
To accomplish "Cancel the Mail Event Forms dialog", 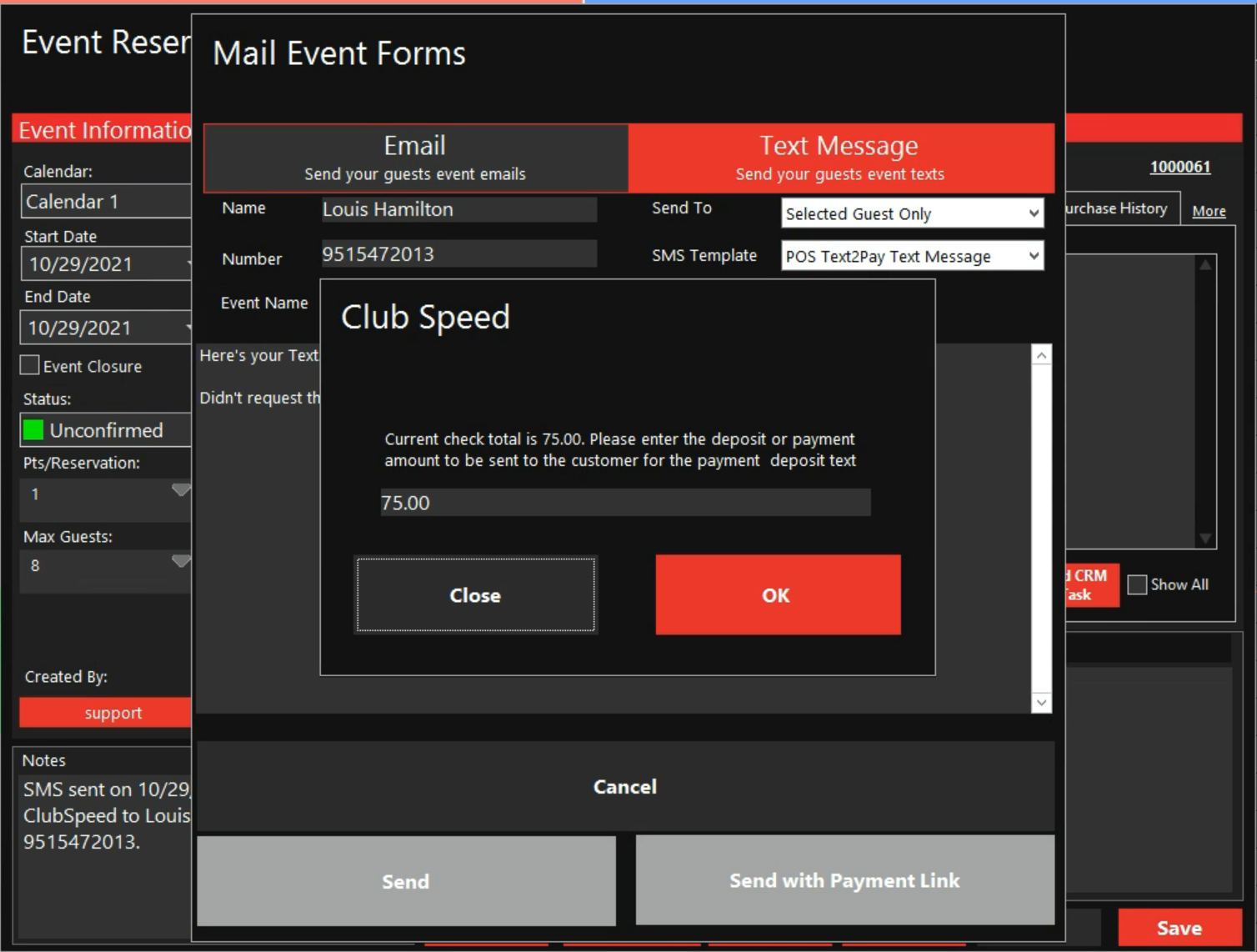I will click(625, 786).
